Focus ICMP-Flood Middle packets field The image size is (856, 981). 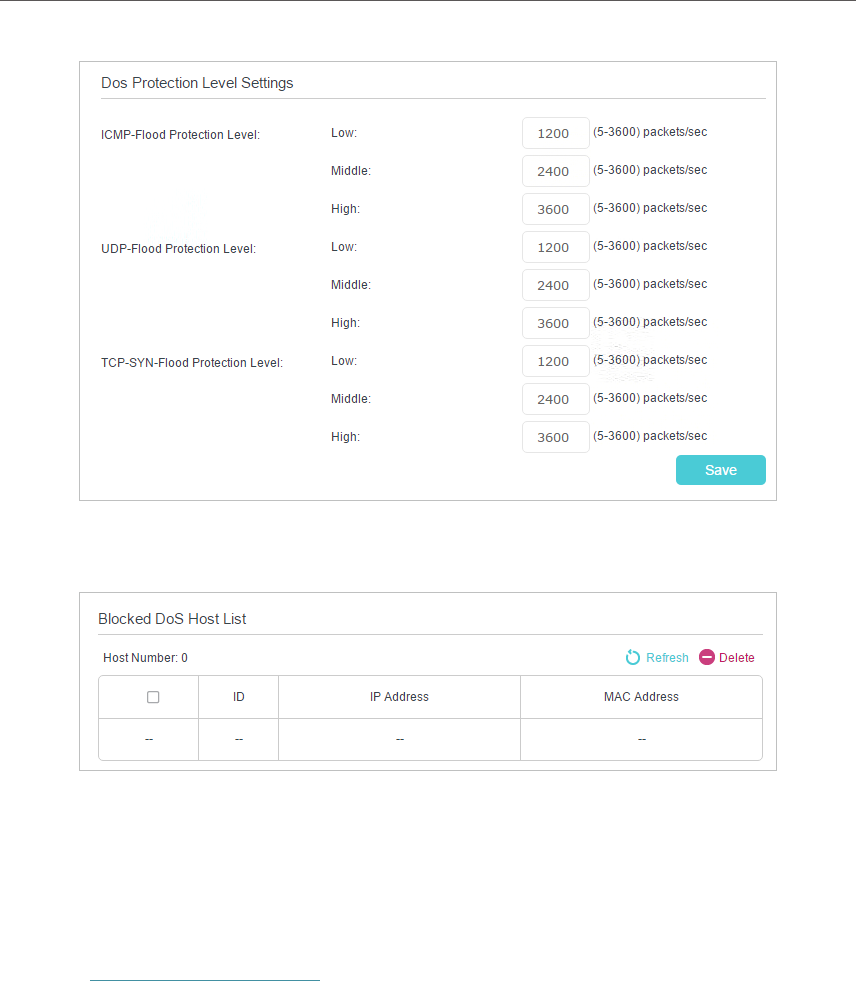tap(555, 171)
